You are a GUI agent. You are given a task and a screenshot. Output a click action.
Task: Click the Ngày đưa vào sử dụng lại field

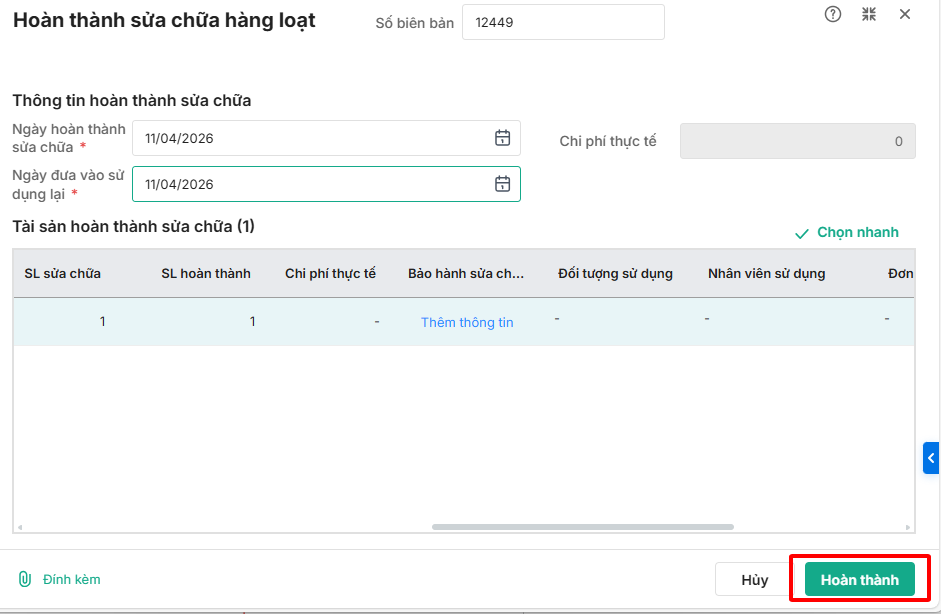point(310,184)
